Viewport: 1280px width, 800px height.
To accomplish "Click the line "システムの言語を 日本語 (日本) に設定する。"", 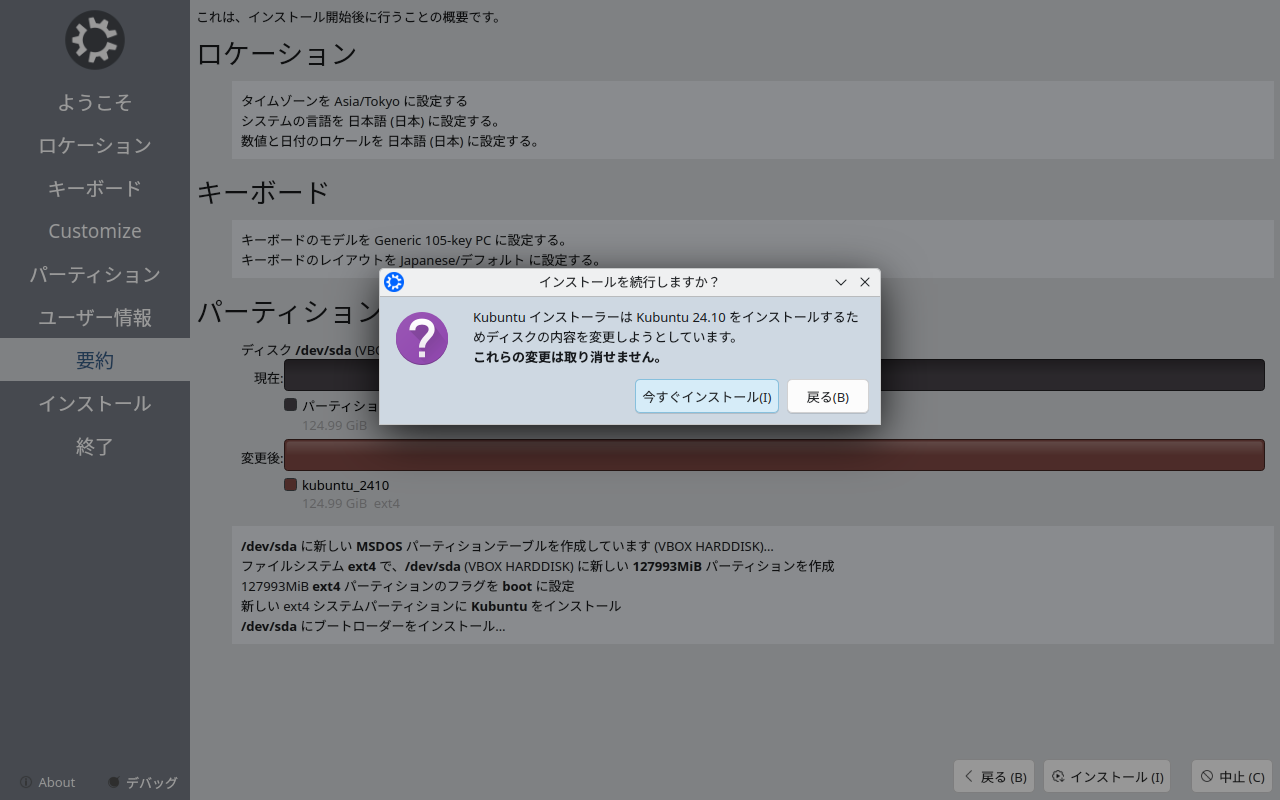I will 371,121.
